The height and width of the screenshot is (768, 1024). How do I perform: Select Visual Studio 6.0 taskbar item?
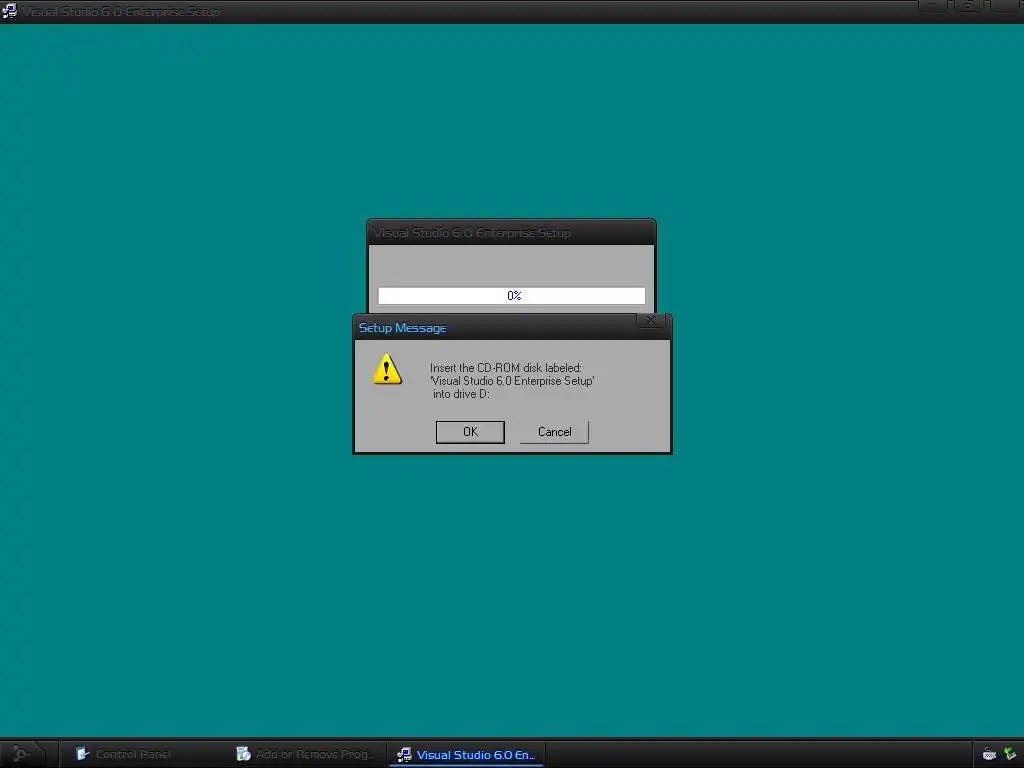click(x=466, y=754)
